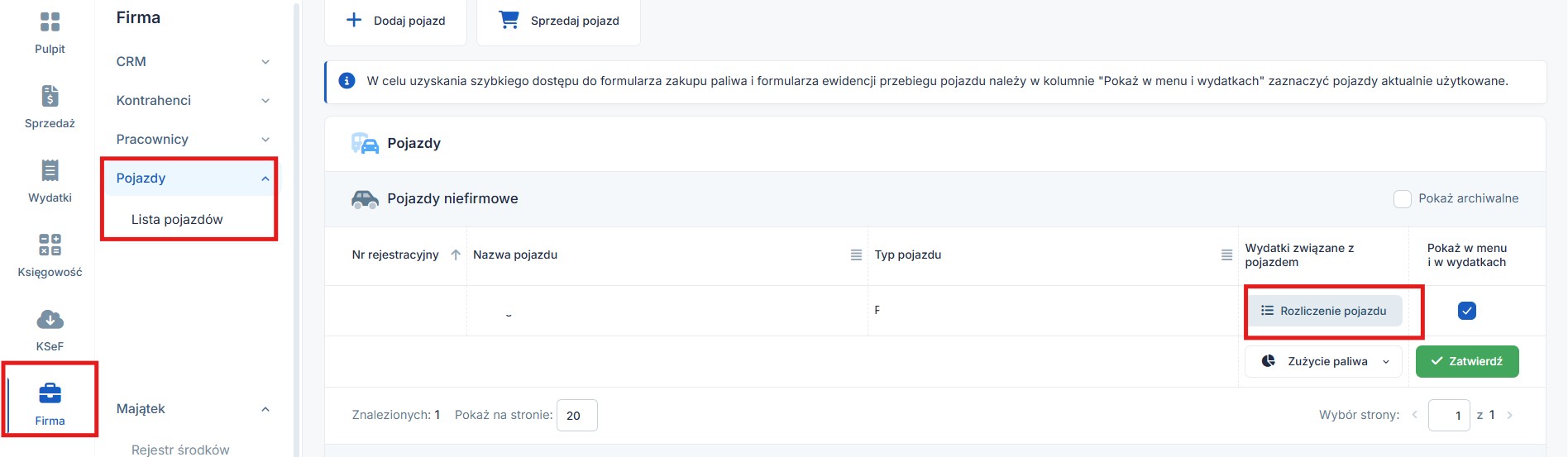
Task: Open the Pulpit dashboard icon
Action: [50, 21]
